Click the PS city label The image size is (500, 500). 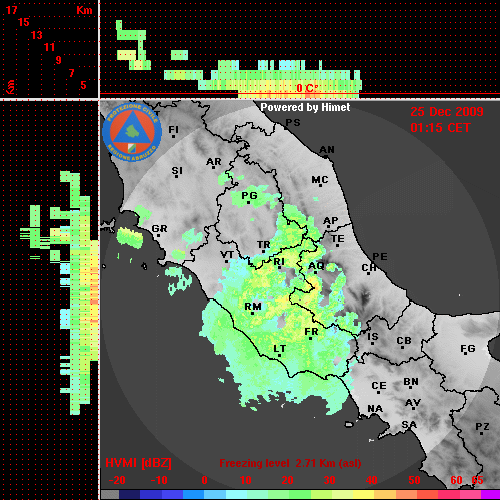[293, 123]
